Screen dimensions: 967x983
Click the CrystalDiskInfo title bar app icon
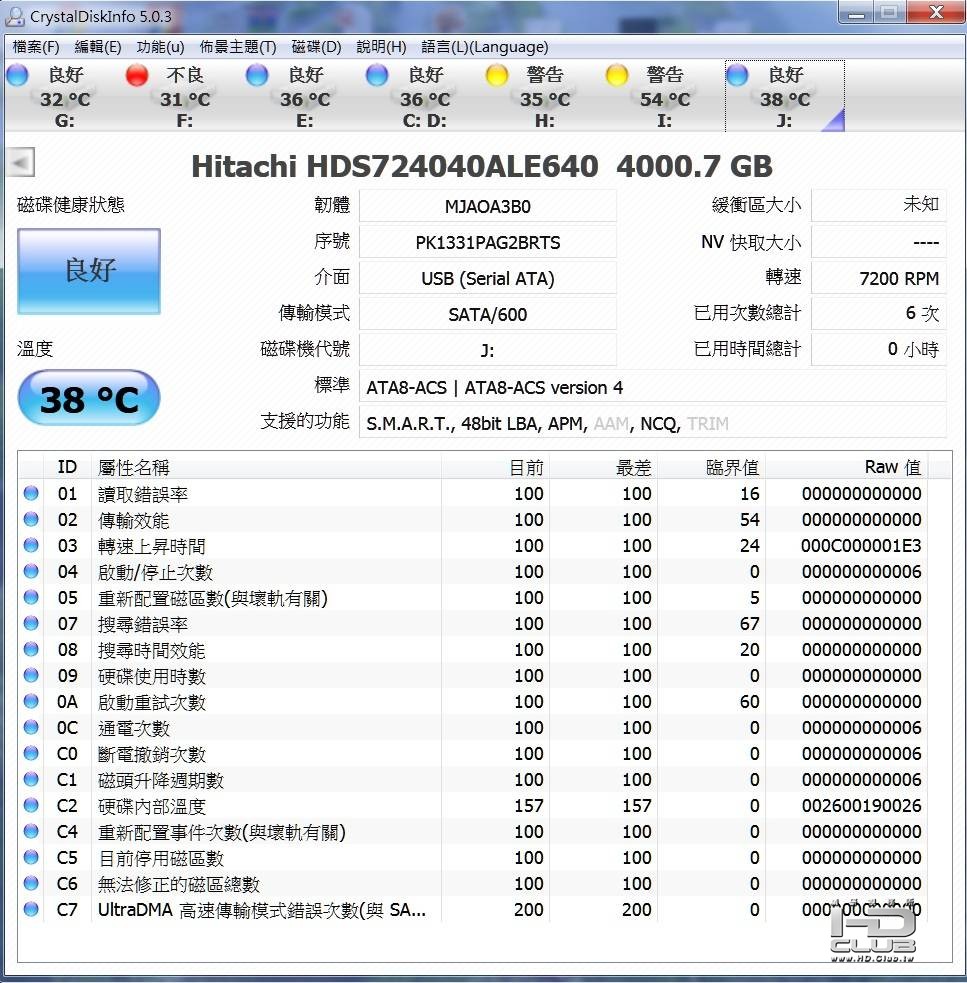click(15, 16)
